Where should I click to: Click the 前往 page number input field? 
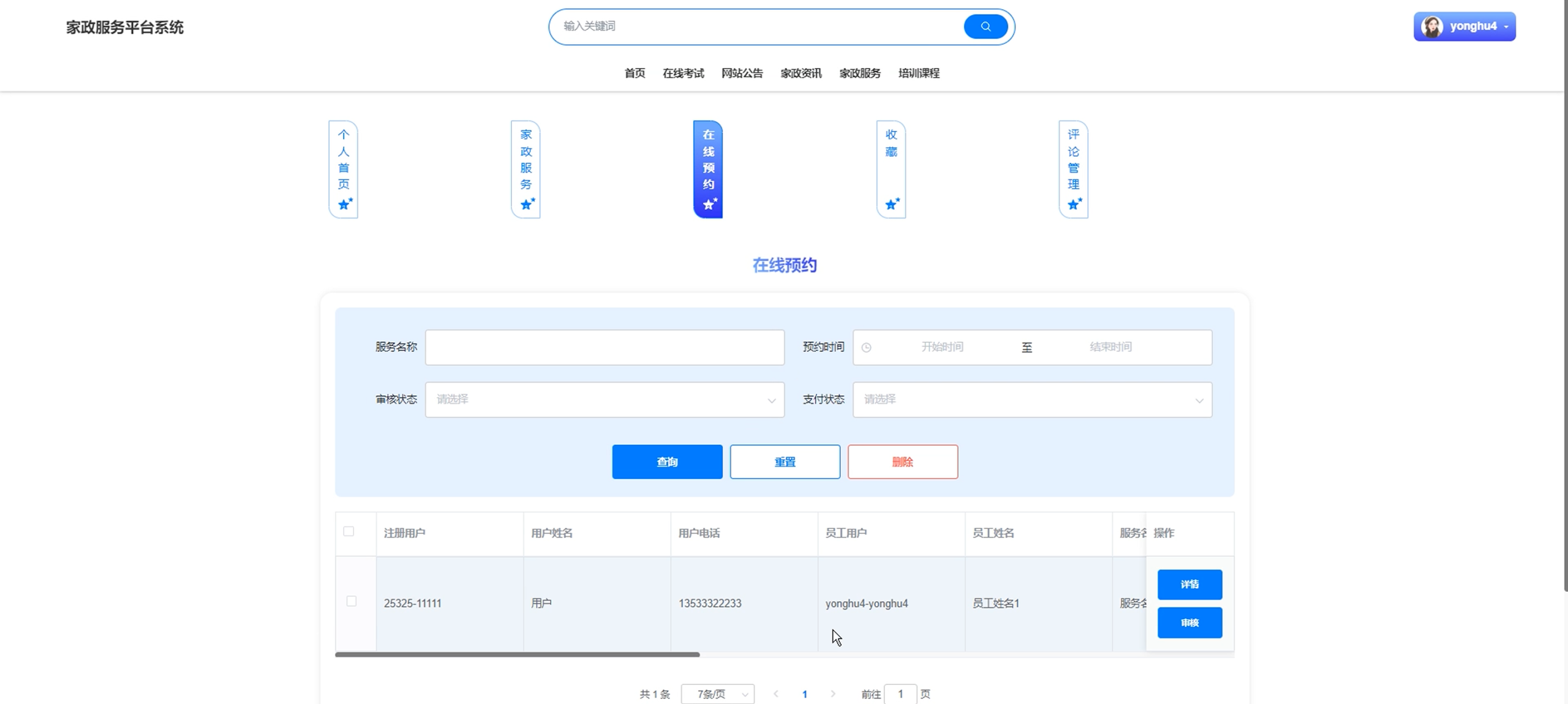click(x=900, y=694)
